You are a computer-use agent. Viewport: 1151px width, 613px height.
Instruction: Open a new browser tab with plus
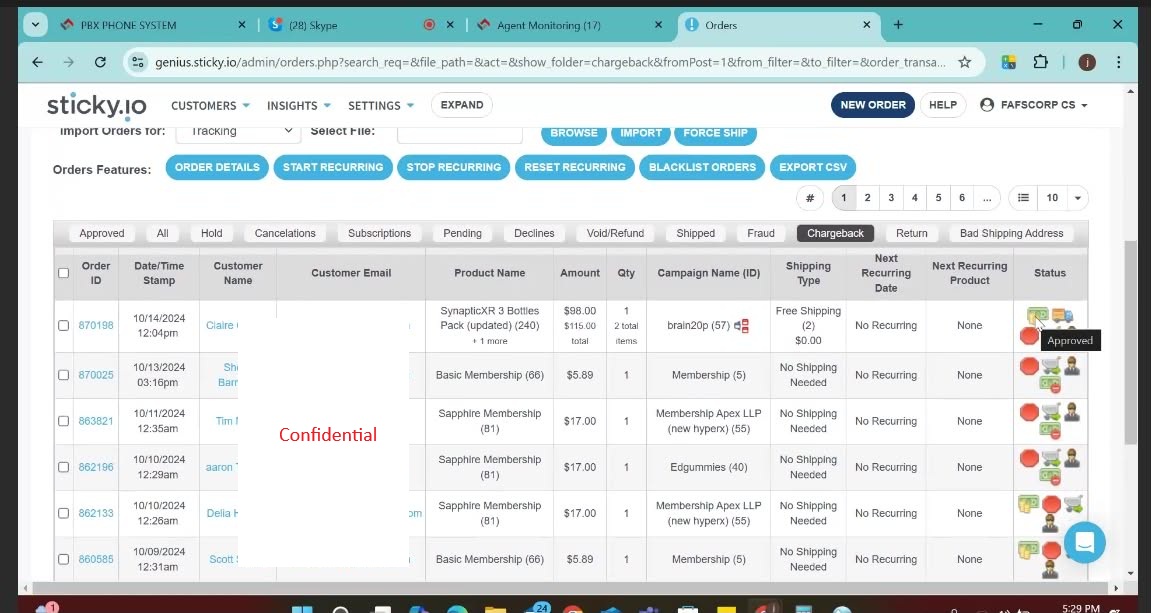(898, 24)
